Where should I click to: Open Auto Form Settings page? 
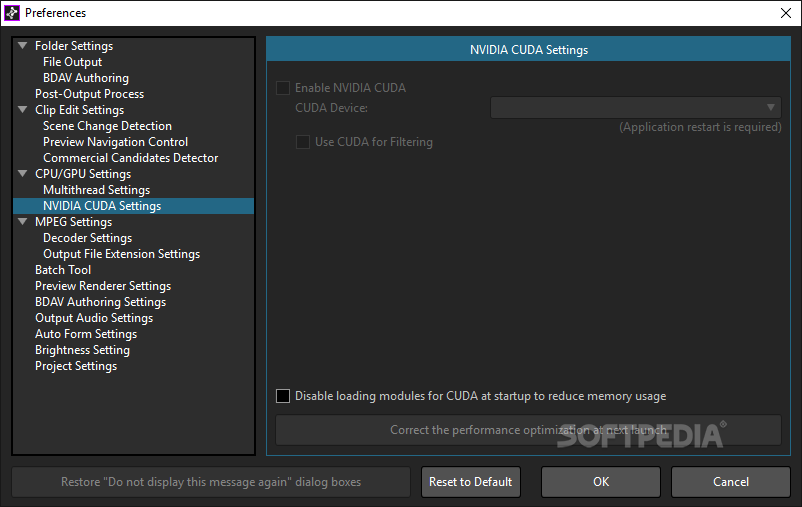(86, 334)
